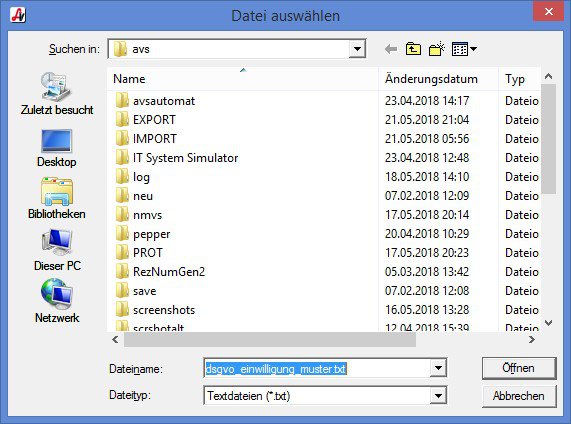
Task: Click the Textdateien (*.txt) file type field
Action: 317,396
